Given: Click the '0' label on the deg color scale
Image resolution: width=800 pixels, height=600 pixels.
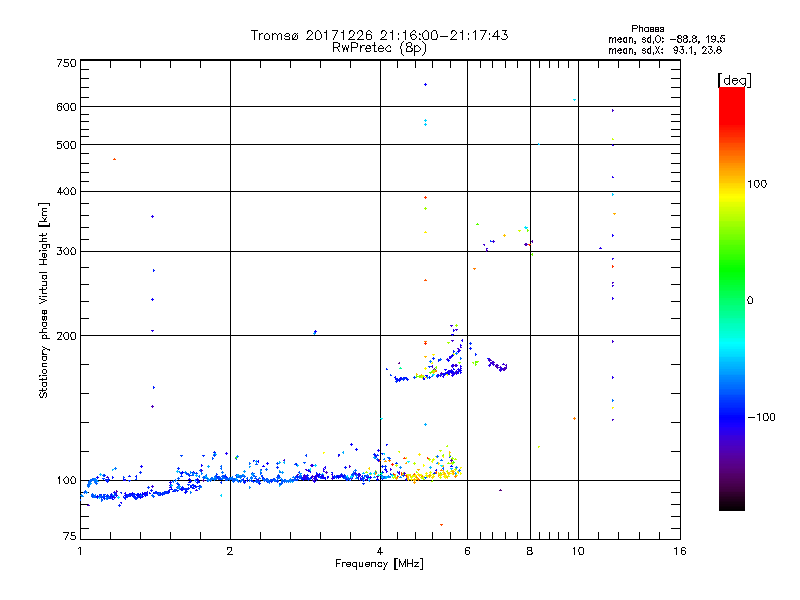Looking at the screenshot, I should [x=750, y=301].
